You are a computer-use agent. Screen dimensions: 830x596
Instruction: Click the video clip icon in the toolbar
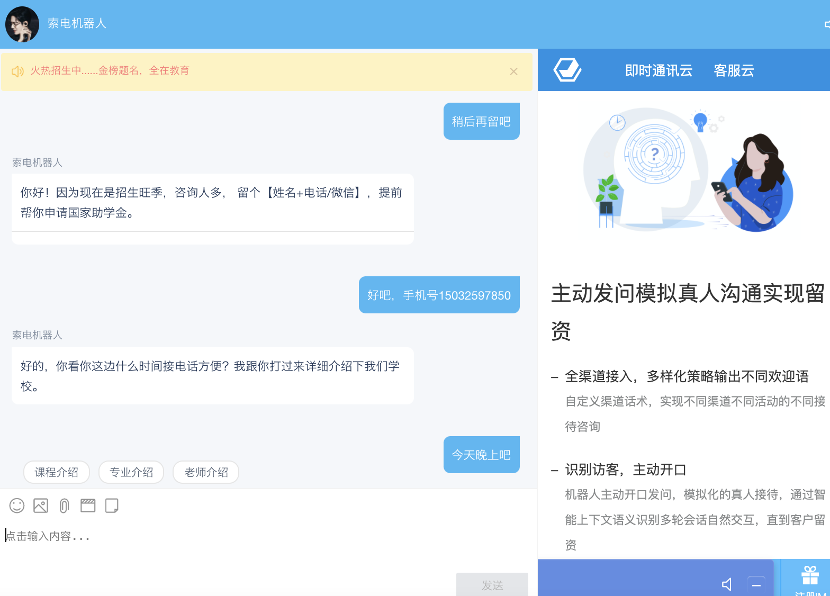88,506
